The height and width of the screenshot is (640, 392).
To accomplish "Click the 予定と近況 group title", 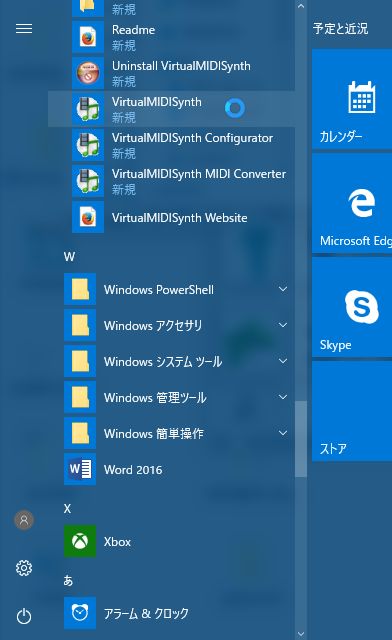I will click(x=340, y=29).
